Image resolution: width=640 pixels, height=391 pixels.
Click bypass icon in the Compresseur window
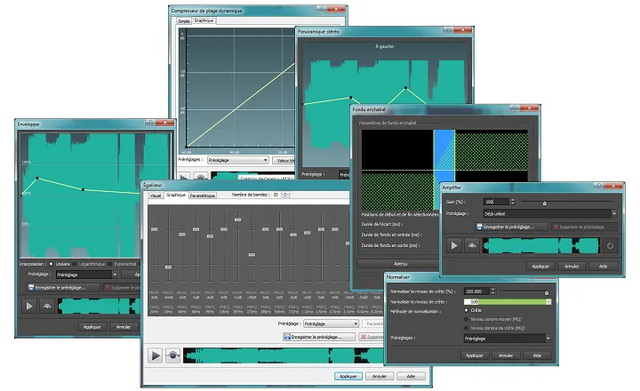[x=201, y=177]
